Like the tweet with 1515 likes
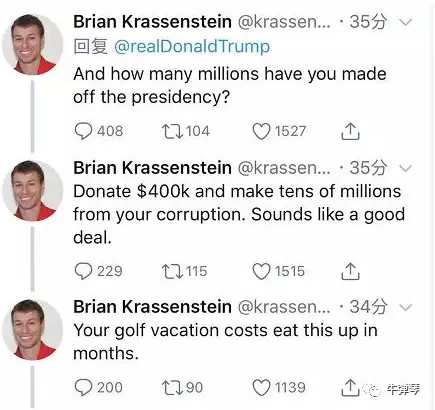Viewport: 435px width, 410px height. pos(261,271)
